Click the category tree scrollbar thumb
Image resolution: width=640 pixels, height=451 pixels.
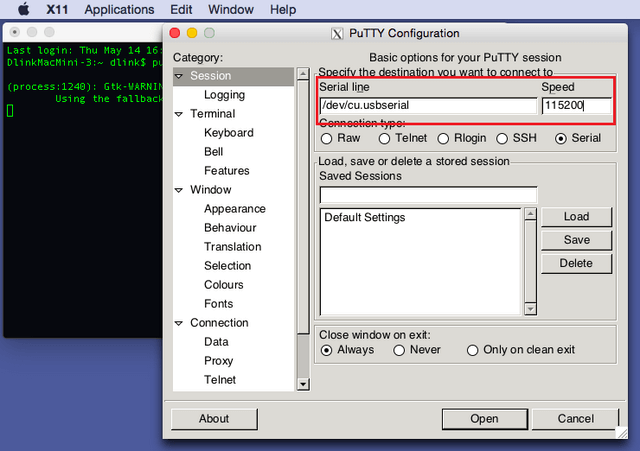click(x=303, y=207)
